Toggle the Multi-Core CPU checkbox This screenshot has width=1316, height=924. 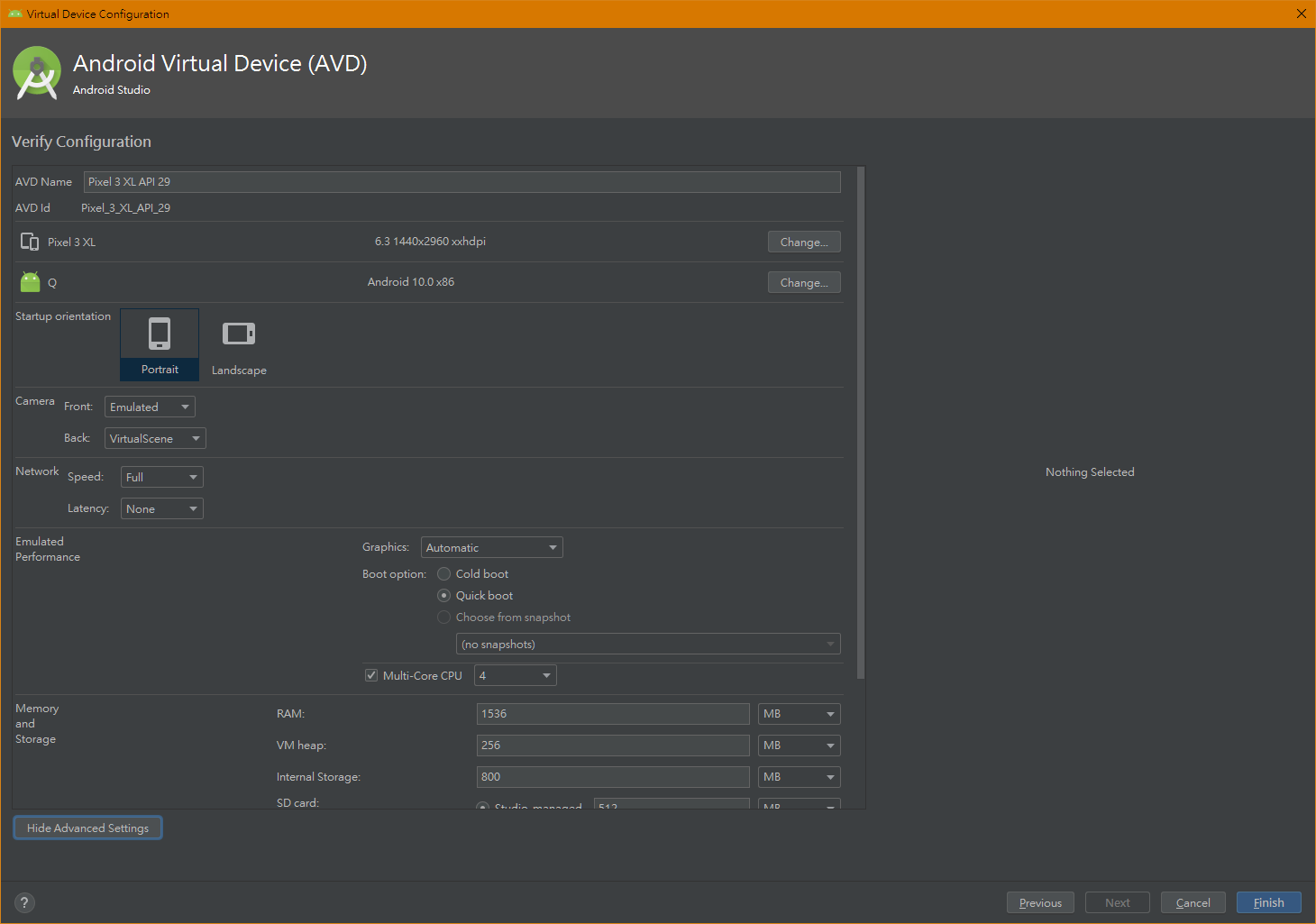(x=371, y=676)
